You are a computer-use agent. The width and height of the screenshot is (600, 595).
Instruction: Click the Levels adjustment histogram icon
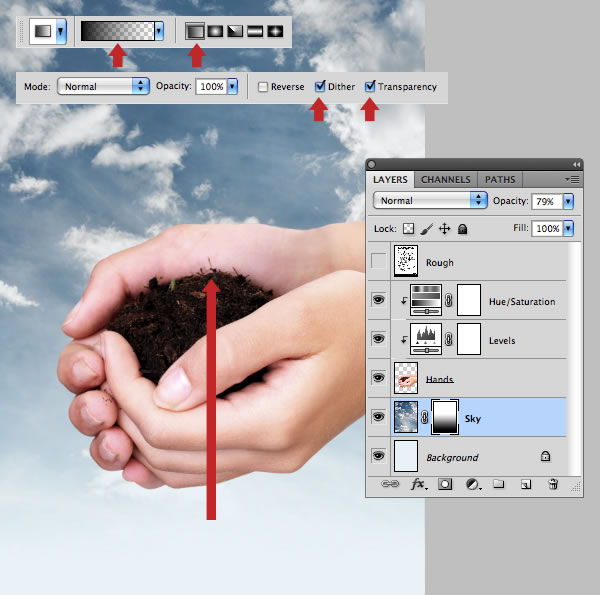click(426, 339)
